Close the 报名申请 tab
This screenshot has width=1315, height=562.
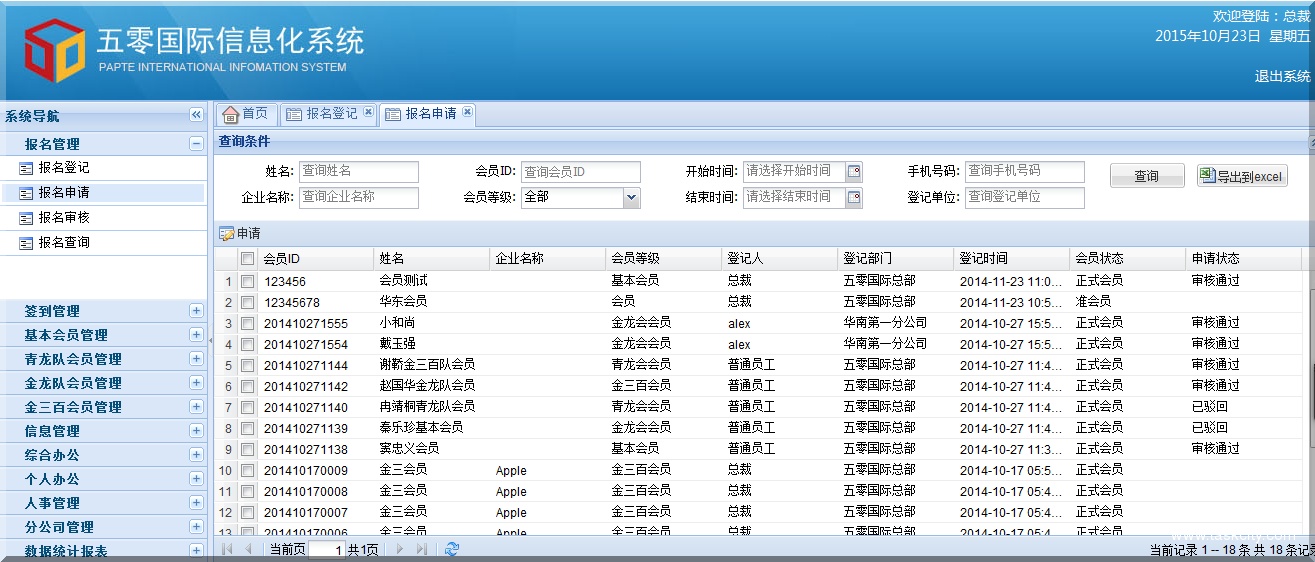pos(467,113)
